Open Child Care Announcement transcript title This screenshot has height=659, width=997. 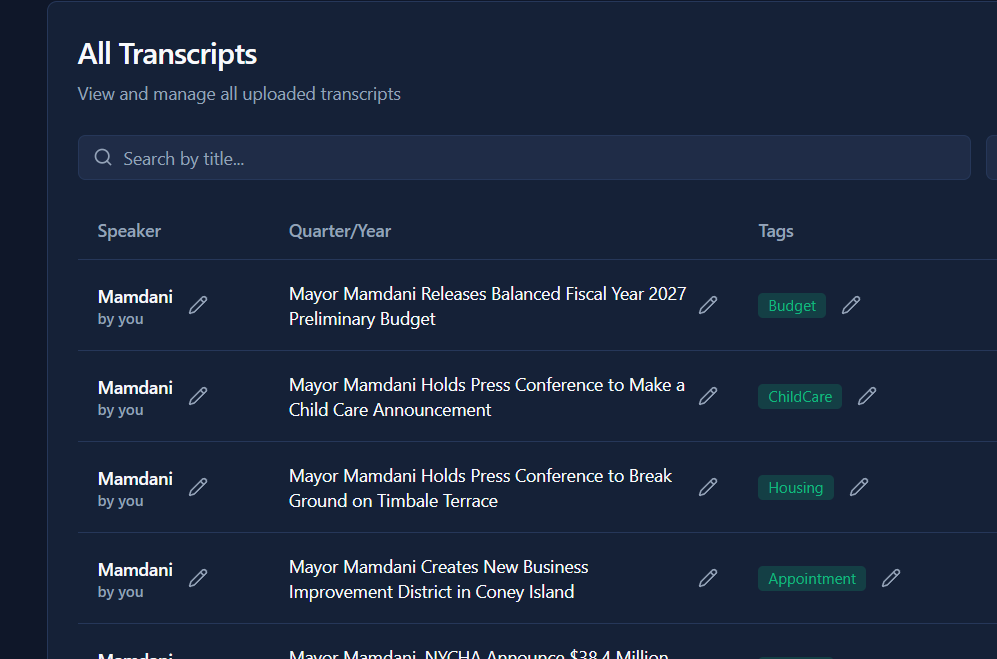coord(486,397)
